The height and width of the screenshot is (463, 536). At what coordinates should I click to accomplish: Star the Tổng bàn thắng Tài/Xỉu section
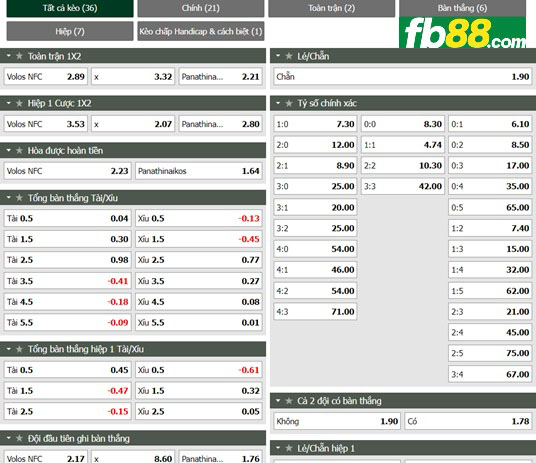(x=19, y=198)
